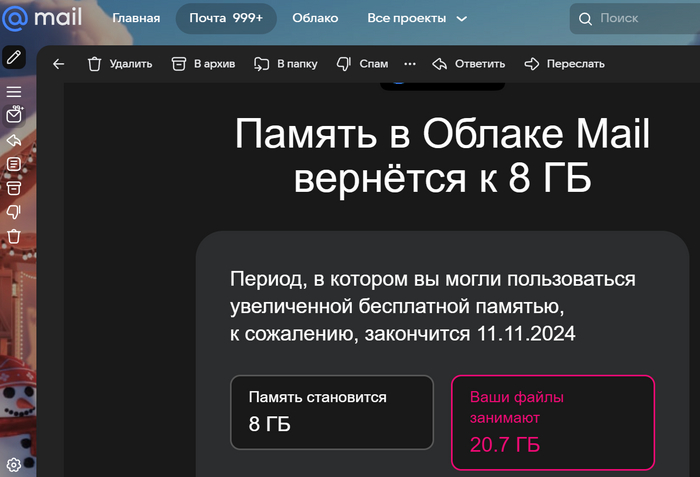Open the Главная page
Screen dimensions: 700x477
tap(136, 18)
